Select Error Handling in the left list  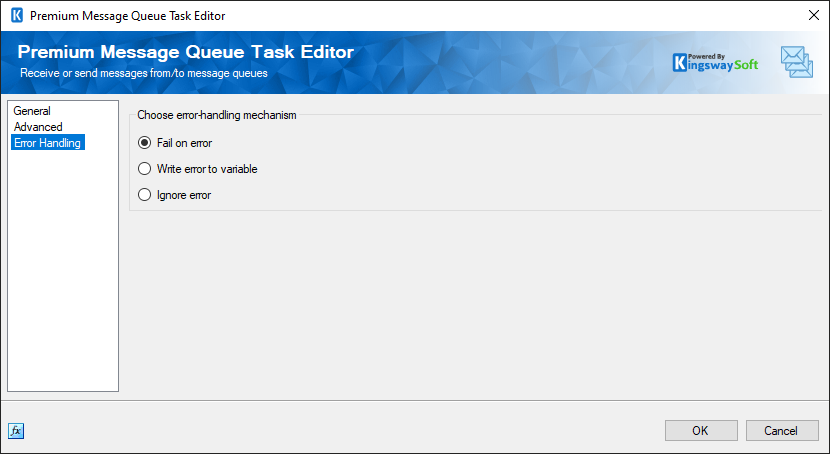pyautogui.click(x=48, y=143)
